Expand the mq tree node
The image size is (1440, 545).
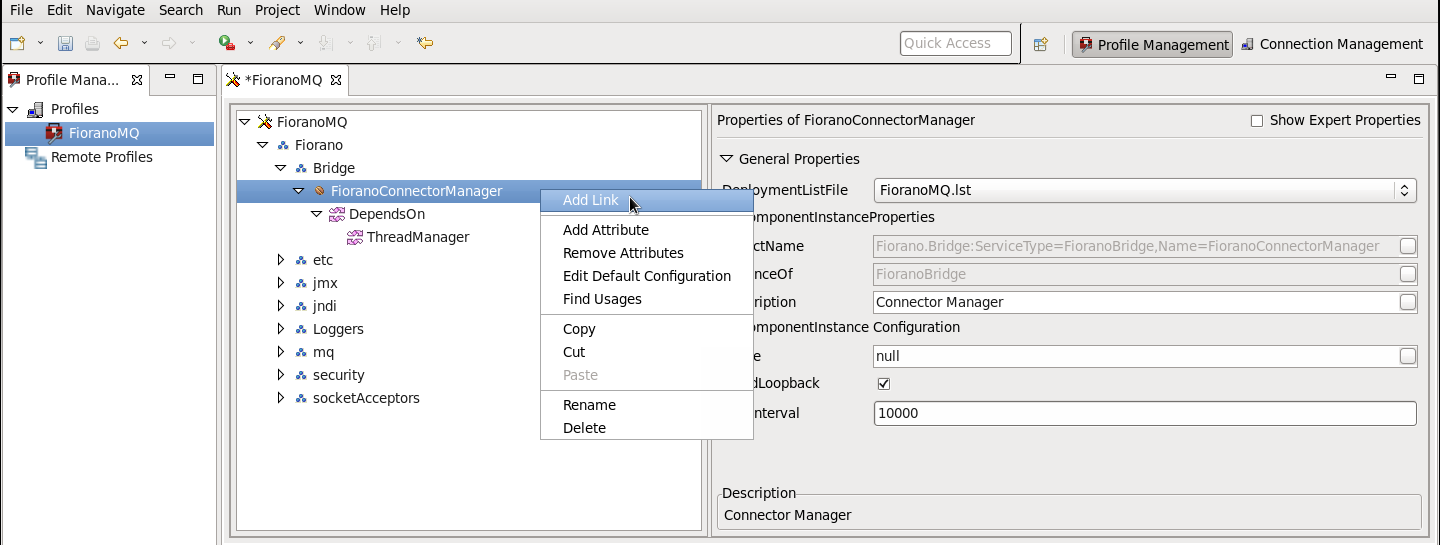point(281,352)
